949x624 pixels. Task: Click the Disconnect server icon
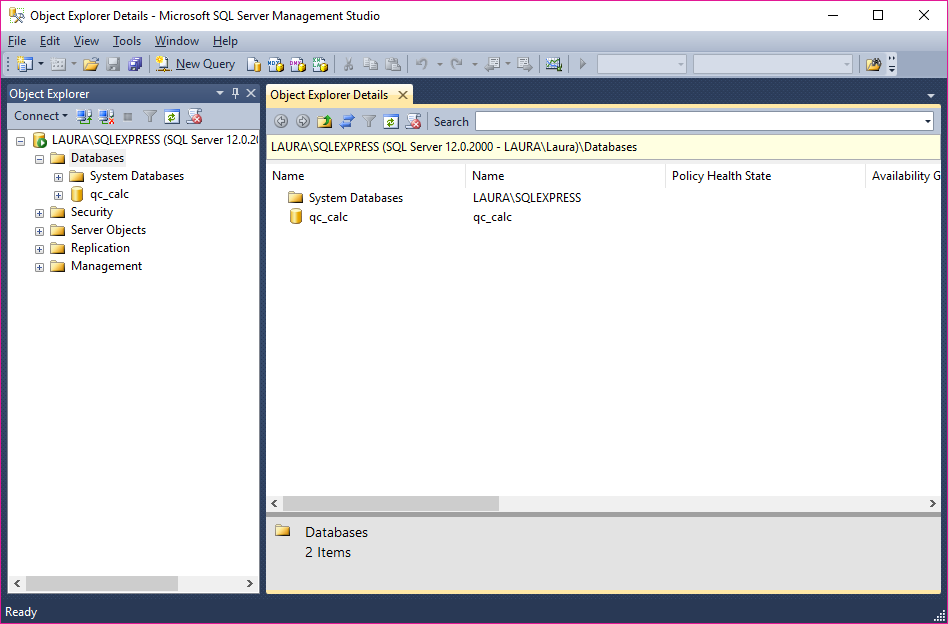coord(107,116)
